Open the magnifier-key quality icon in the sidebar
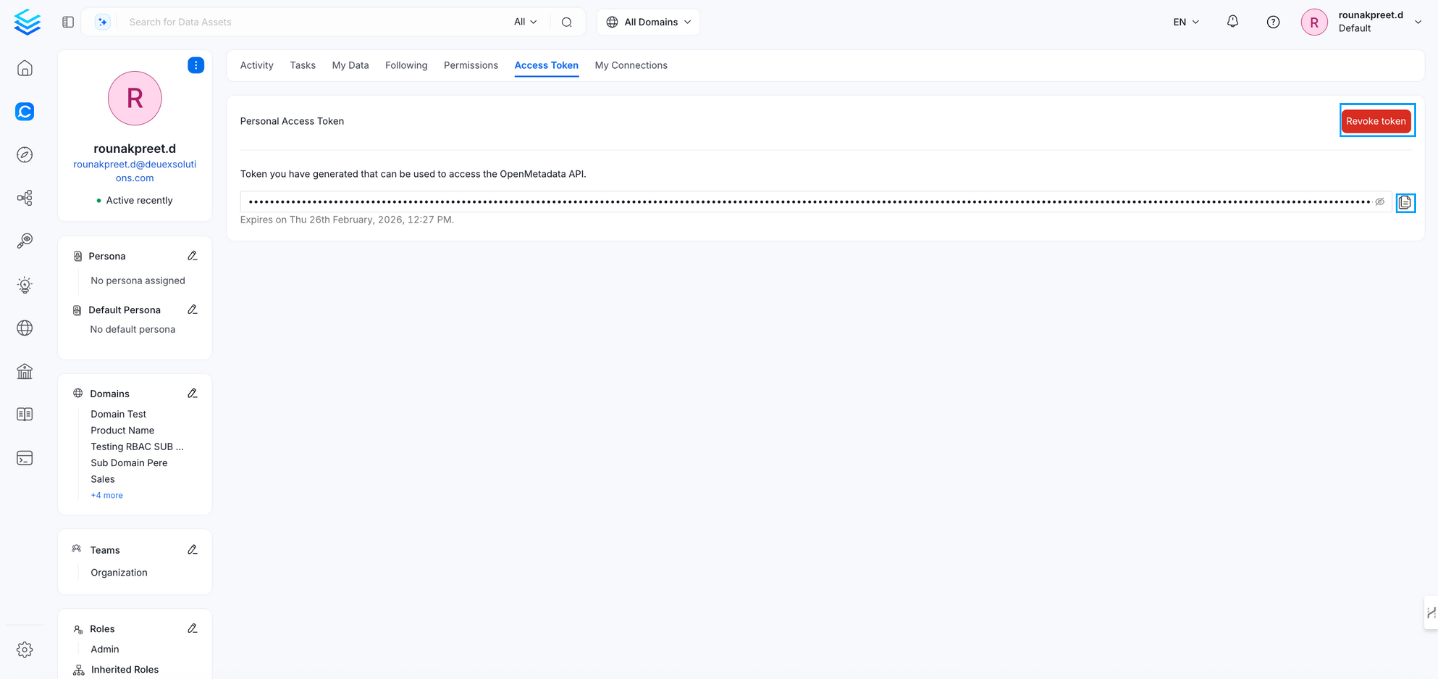1438x679 pixels. (x=25, y=241)
